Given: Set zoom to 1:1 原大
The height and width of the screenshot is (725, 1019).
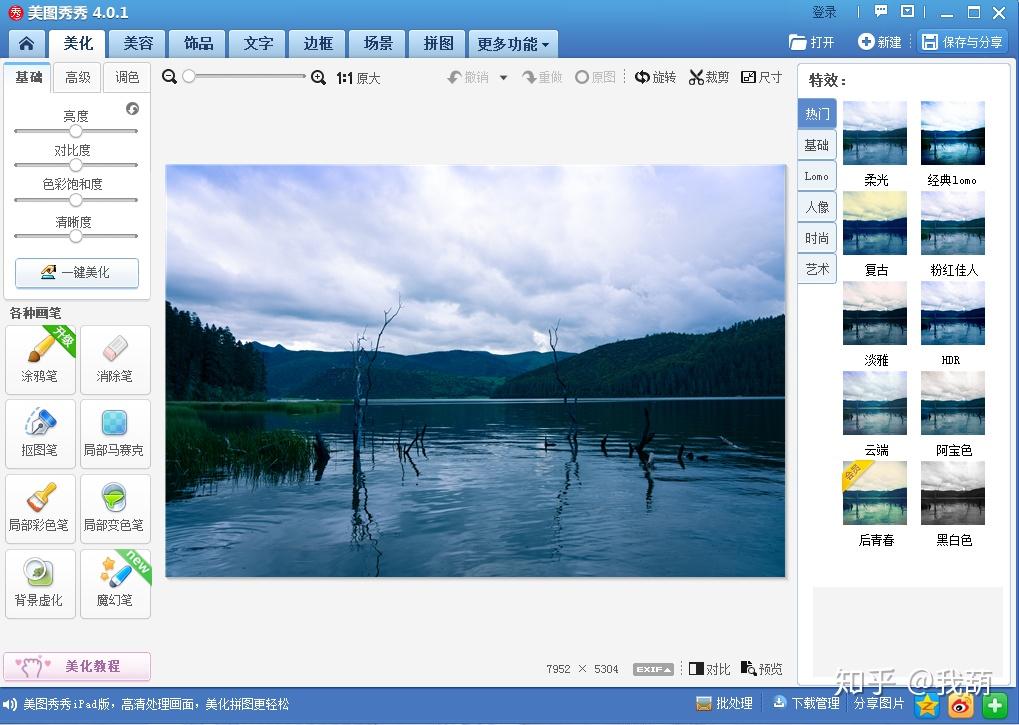Looking at the screenshot, I should [x=358, y=78].
